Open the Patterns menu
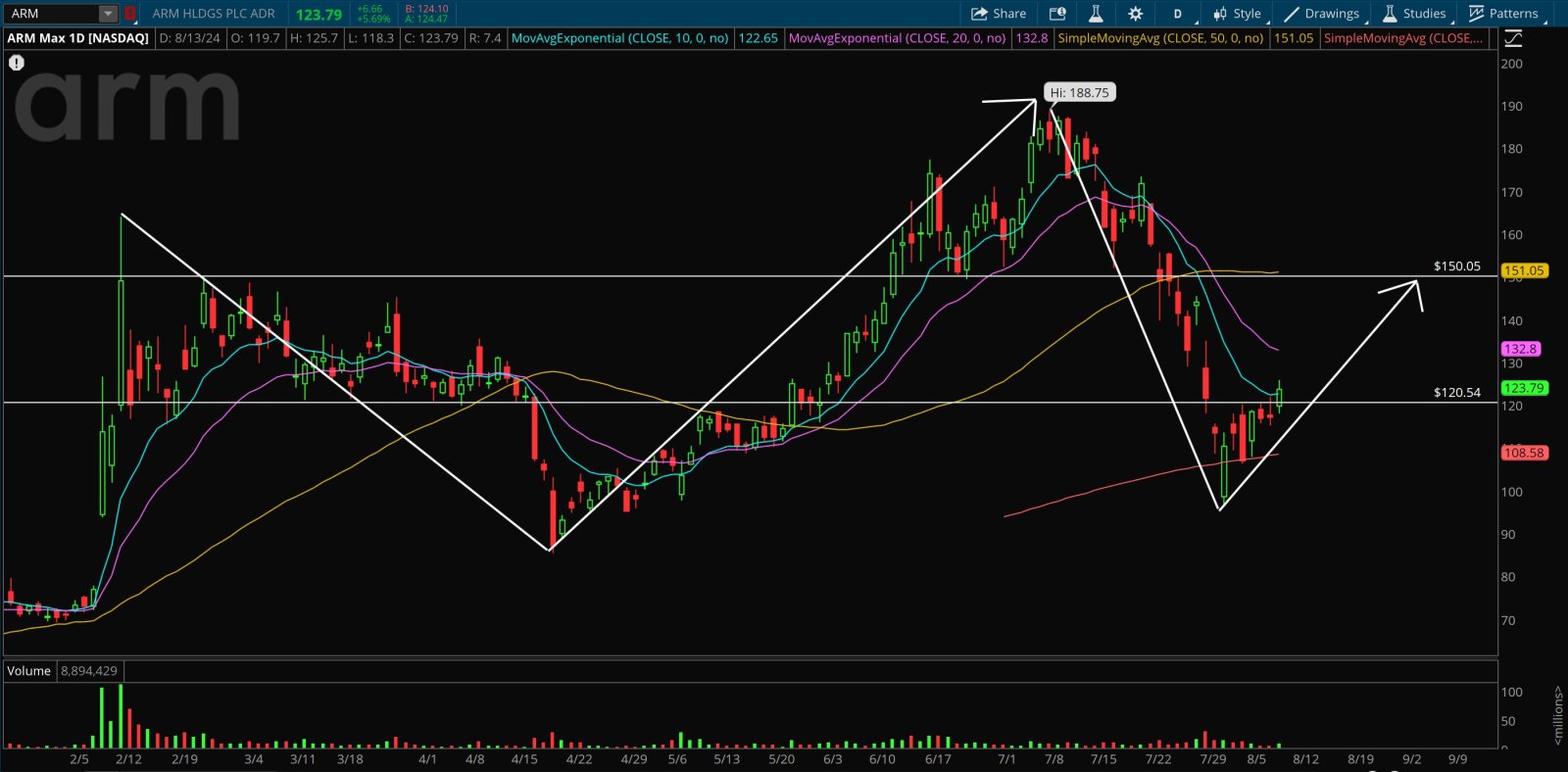This screenshot has width=1568, height=772. click(x=1504, y=14)
